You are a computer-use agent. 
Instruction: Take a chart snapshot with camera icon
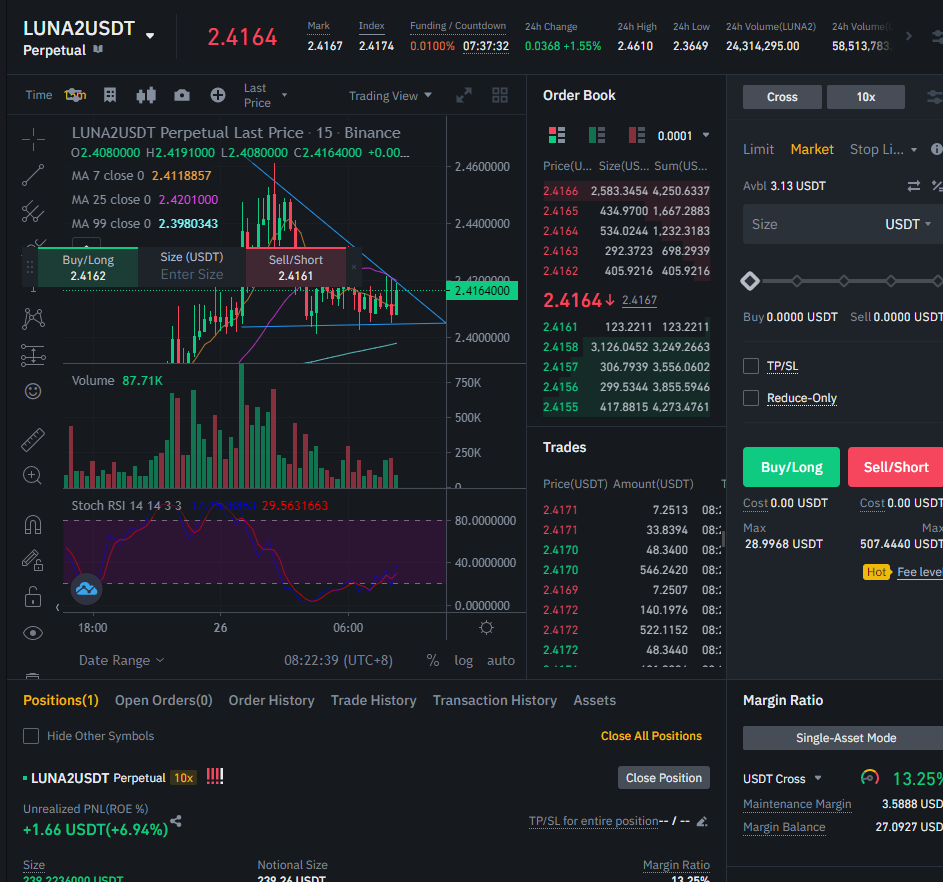(x=182, y=95)
